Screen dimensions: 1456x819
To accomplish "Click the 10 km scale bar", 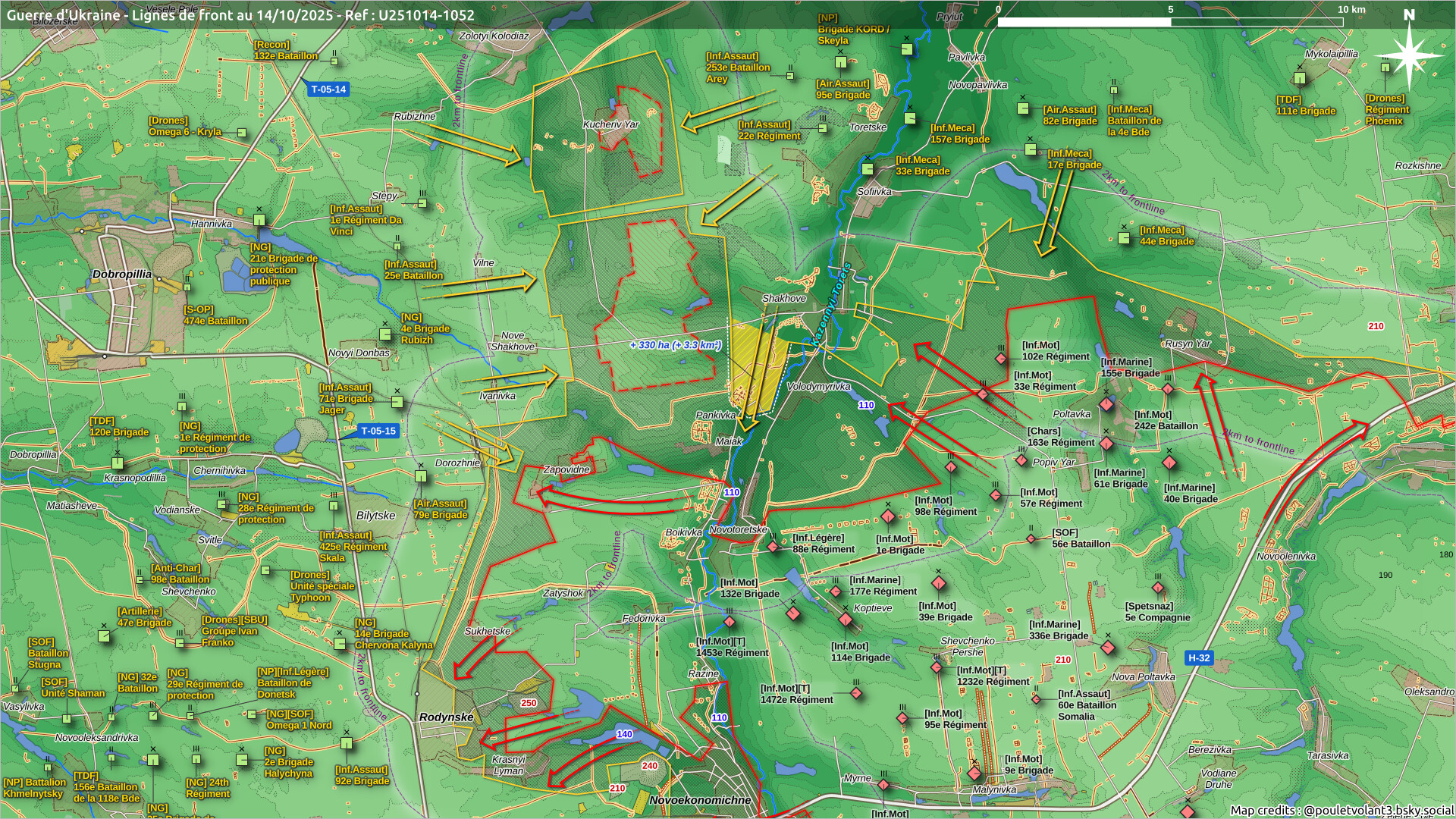I will tap(1170, 22).
